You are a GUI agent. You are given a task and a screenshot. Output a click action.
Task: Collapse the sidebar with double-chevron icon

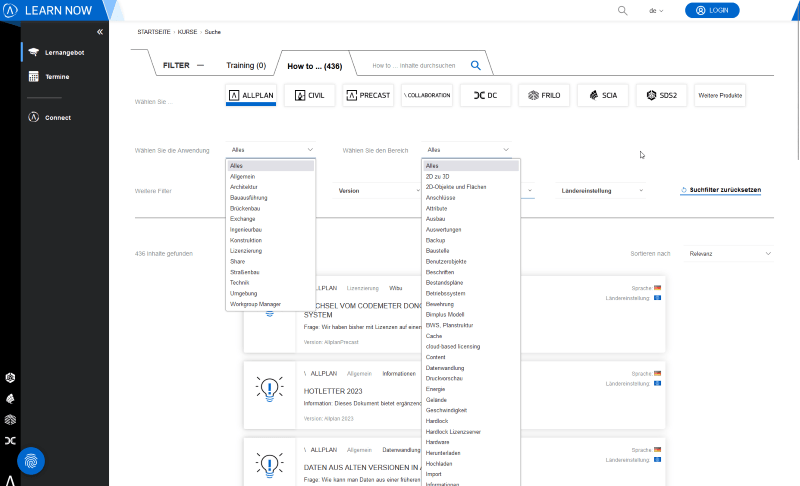pyautogui.click(x=99, y=32)
